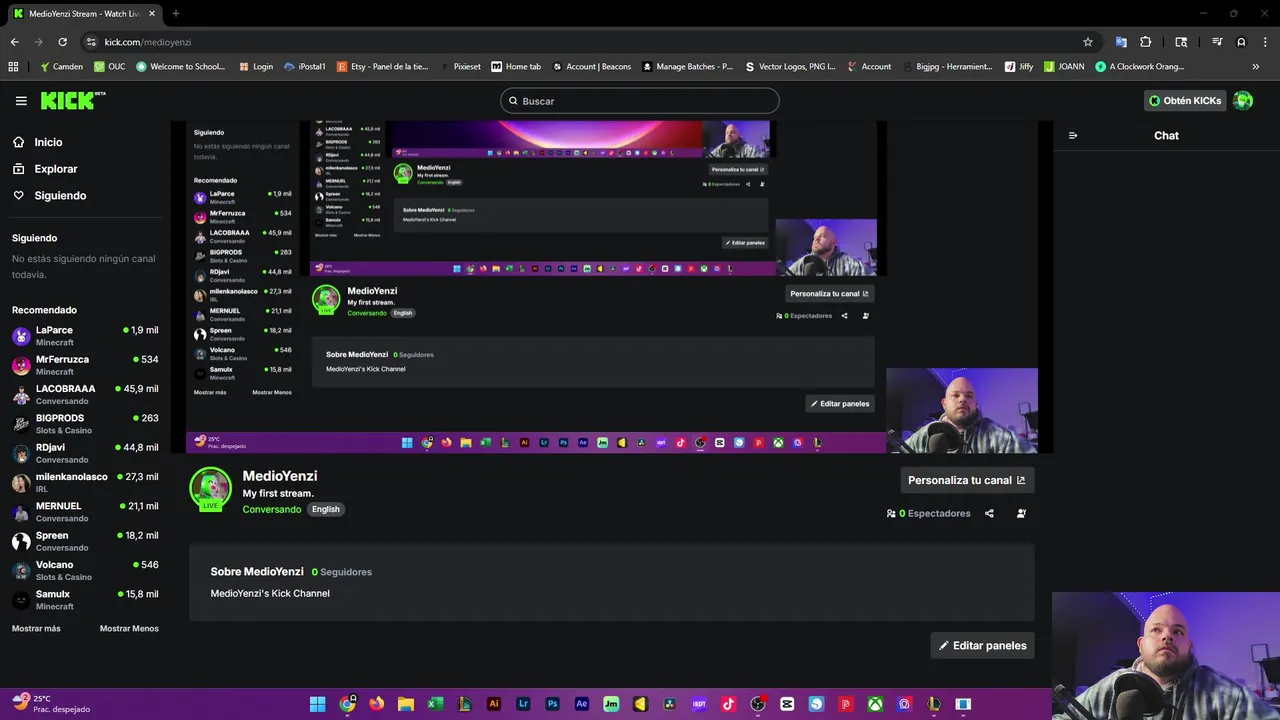Click Mostrar Menos link
Viewport: 1280px width, 720px height.
tap(129, 629)
